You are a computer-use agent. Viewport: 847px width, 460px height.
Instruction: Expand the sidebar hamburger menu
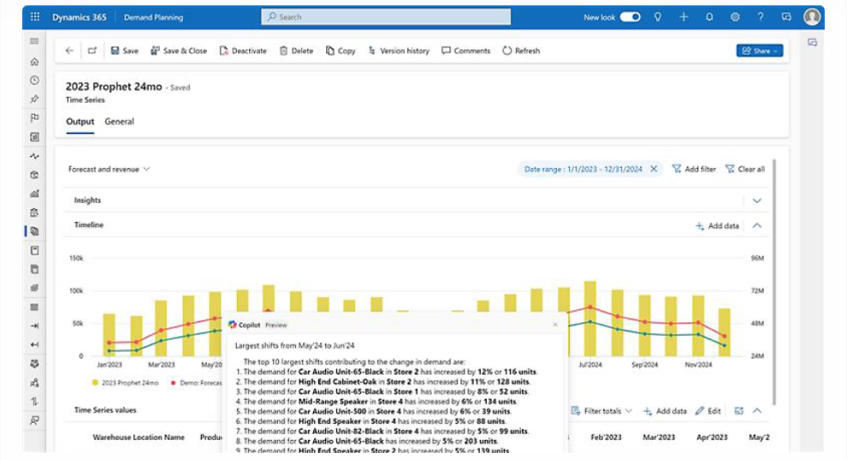[x=35, y=41]
